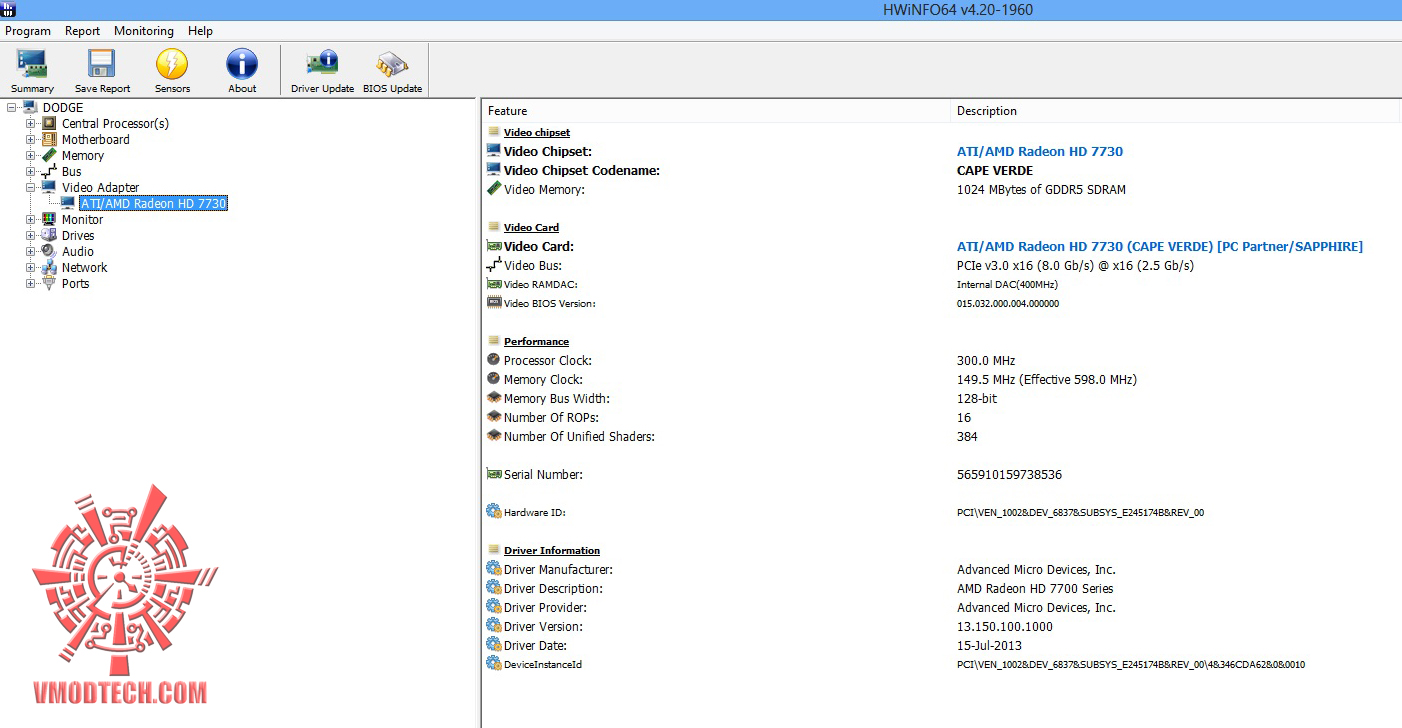Image resolution: width=1402 pixels, height=728 pixels.
Task: Collapse the Video Adapter node
Action: tap(31, 187)
